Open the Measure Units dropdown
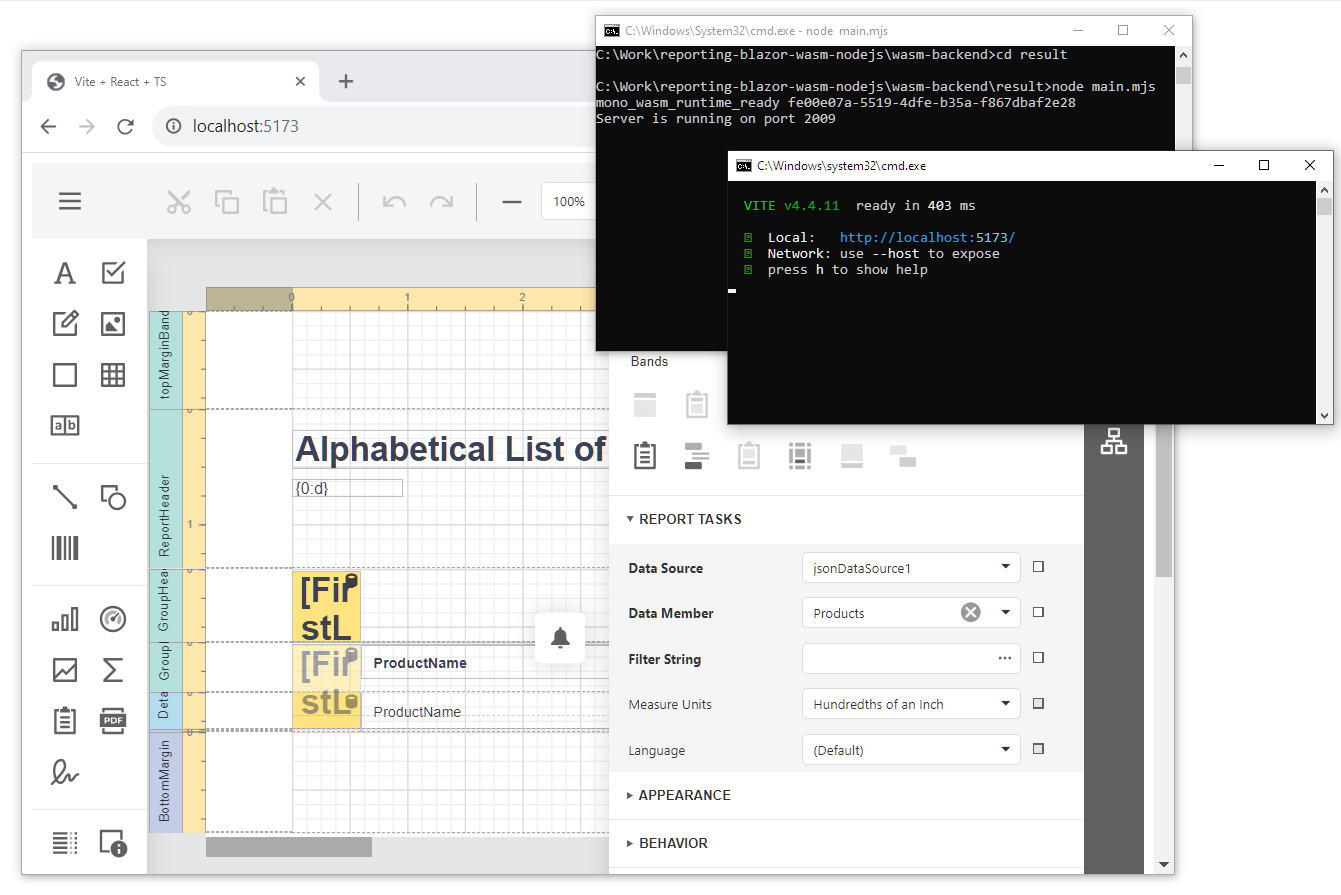This screenshot has width=1341, height=895. (x=1005, y=704)
